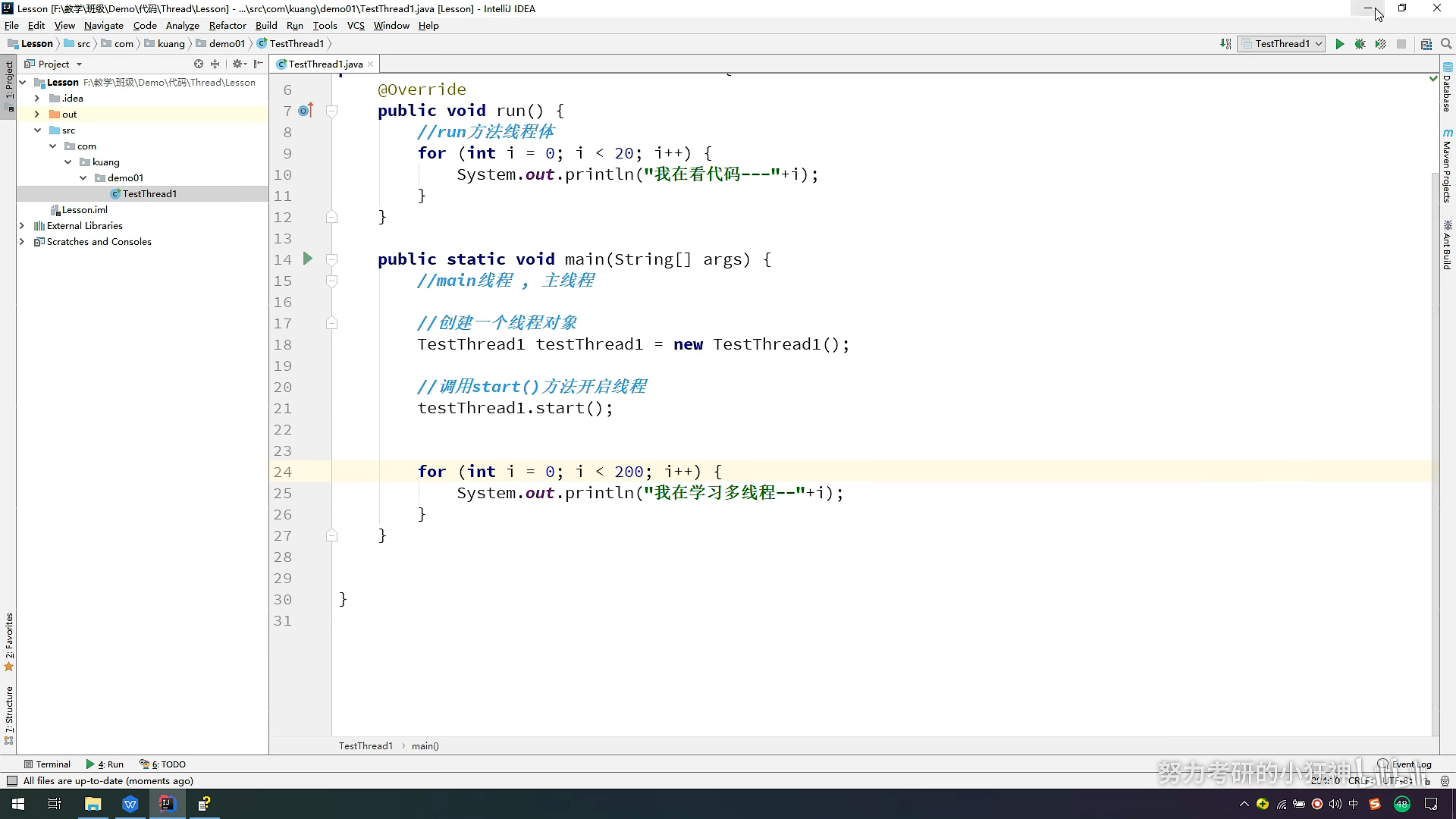Expand the out folder node
Screen dimensions: 1456x819
pos(37,115)
